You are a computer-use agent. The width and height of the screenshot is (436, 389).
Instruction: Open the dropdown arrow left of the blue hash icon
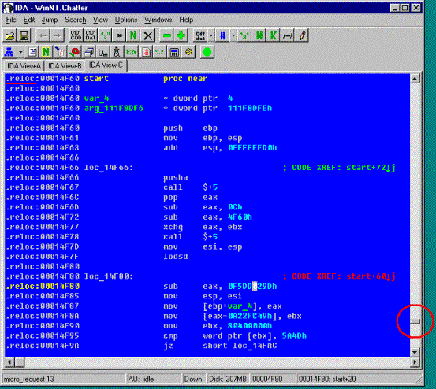coord(211,35)
